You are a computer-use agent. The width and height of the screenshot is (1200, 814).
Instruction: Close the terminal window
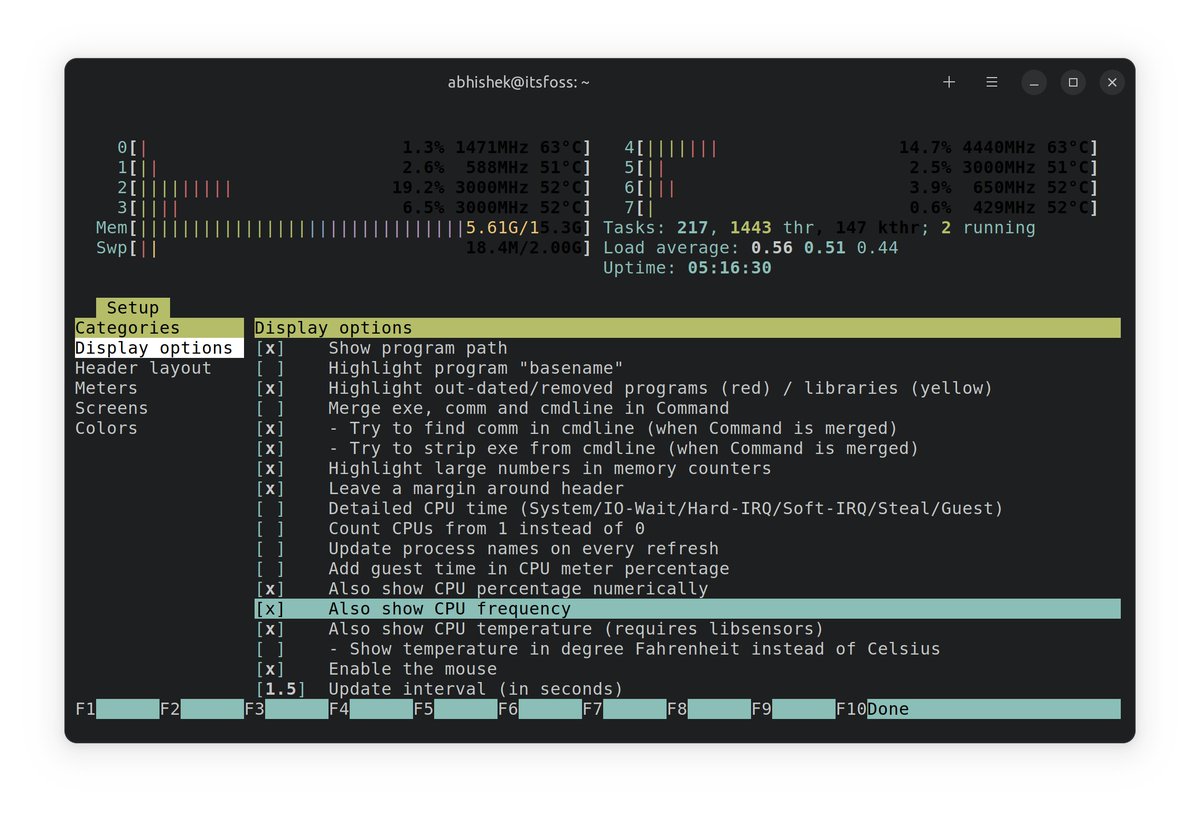click(1112, 82)
